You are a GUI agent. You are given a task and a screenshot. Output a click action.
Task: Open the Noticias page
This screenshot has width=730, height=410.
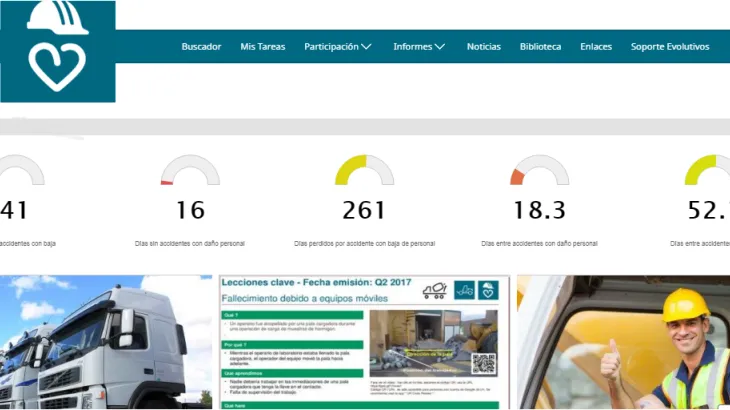[x=484, y=47]
